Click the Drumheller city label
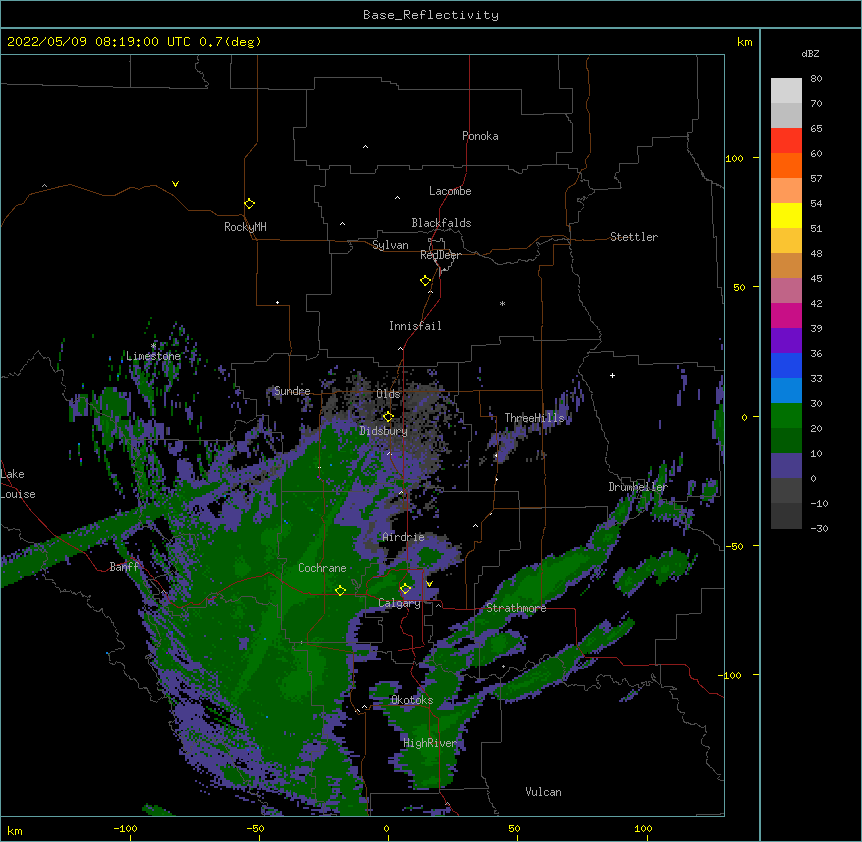The width and height of the screenshot is (862, 842). [x=638, y=487]
